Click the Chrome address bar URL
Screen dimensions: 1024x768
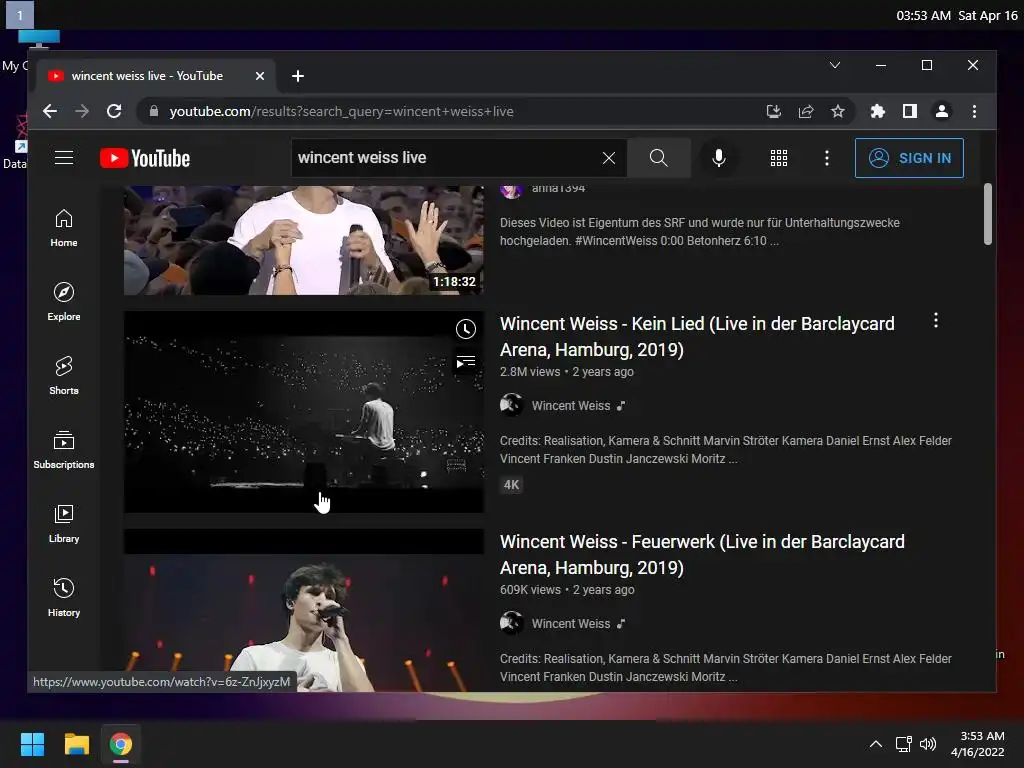[x=342, y=112]
